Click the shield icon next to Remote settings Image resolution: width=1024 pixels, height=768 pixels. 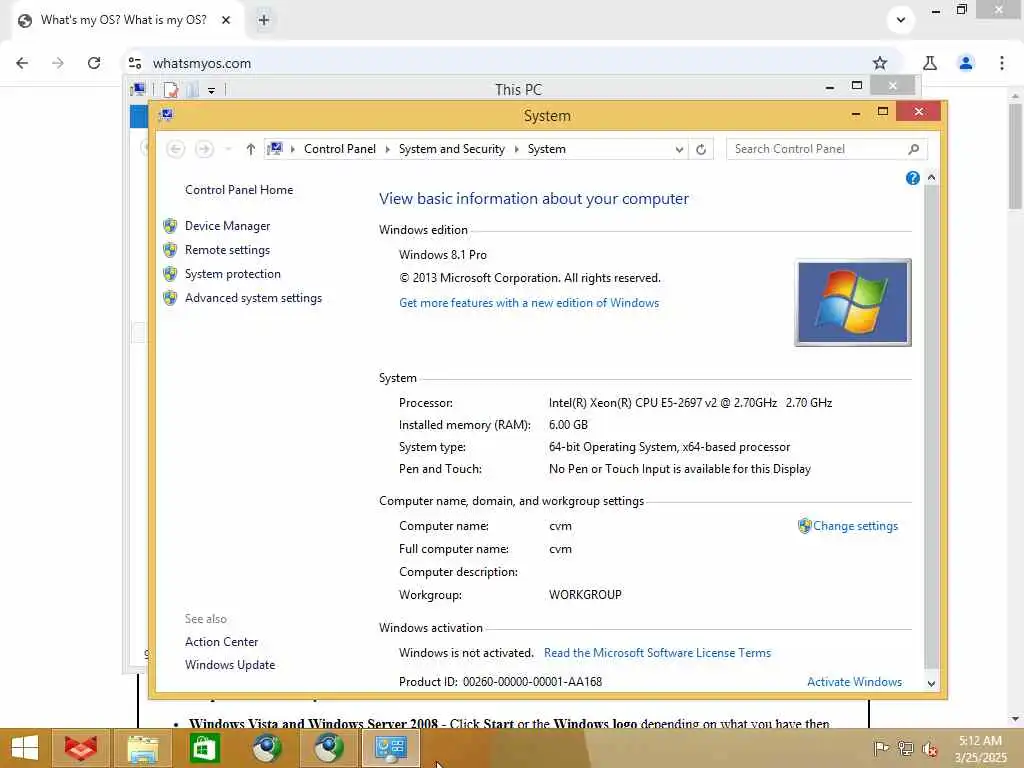coord(170,250)
